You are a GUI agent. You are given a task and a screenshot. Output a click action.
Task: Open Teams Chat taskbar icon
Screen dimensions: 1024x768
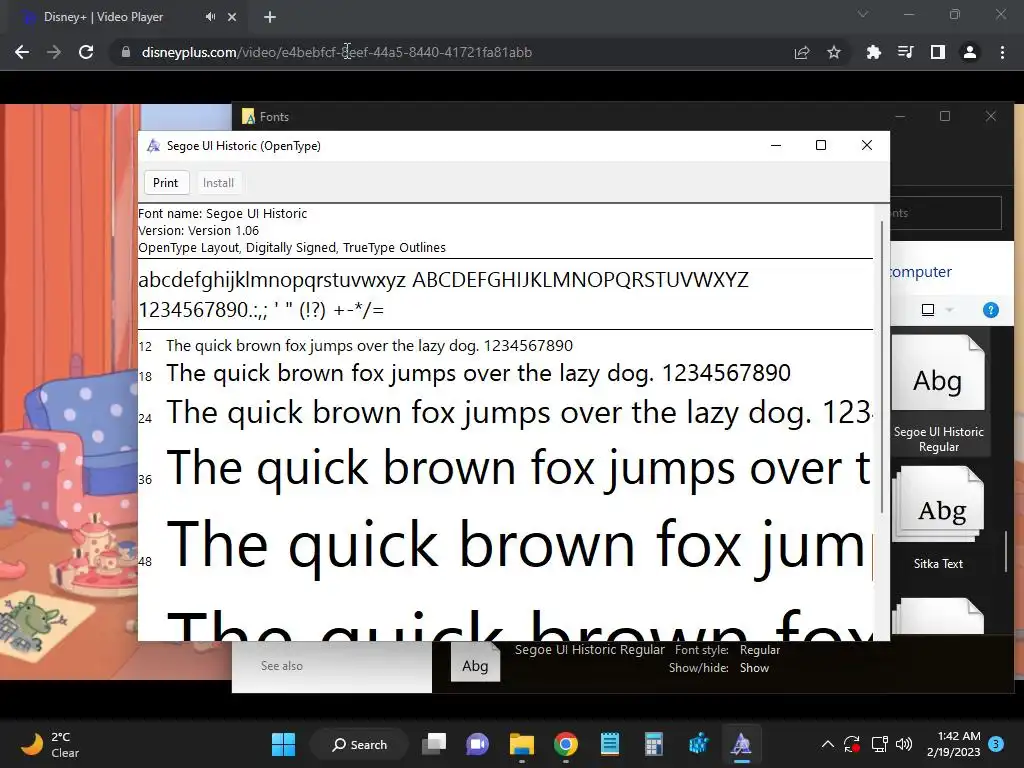[x=477, y=744]
